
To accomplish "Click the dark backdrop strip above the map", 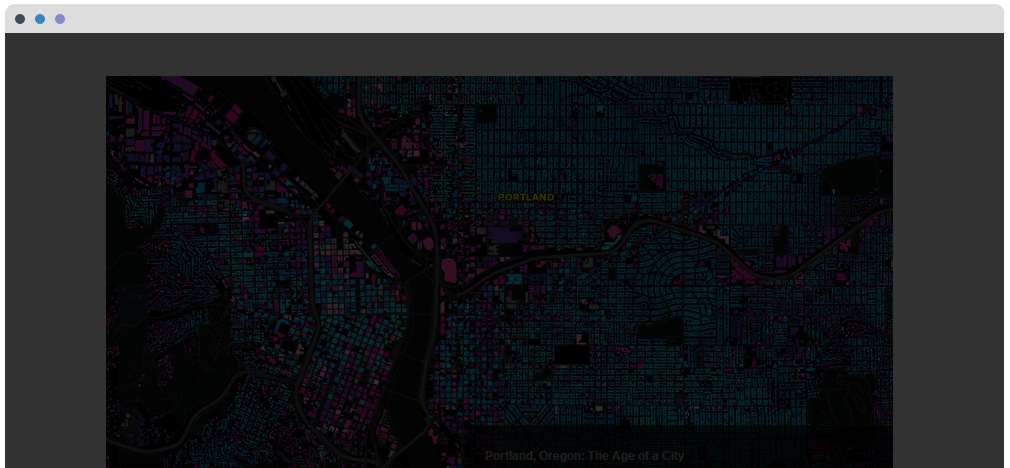I will click(x=500, y=54).
